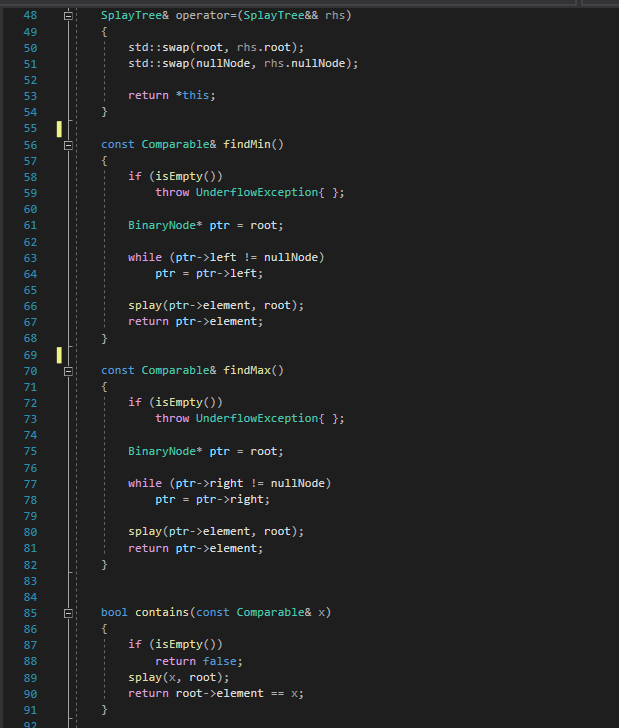
Task: Click 'std::swap(nullNode, rhs.nullNode);' line
Action: (243, 63)
